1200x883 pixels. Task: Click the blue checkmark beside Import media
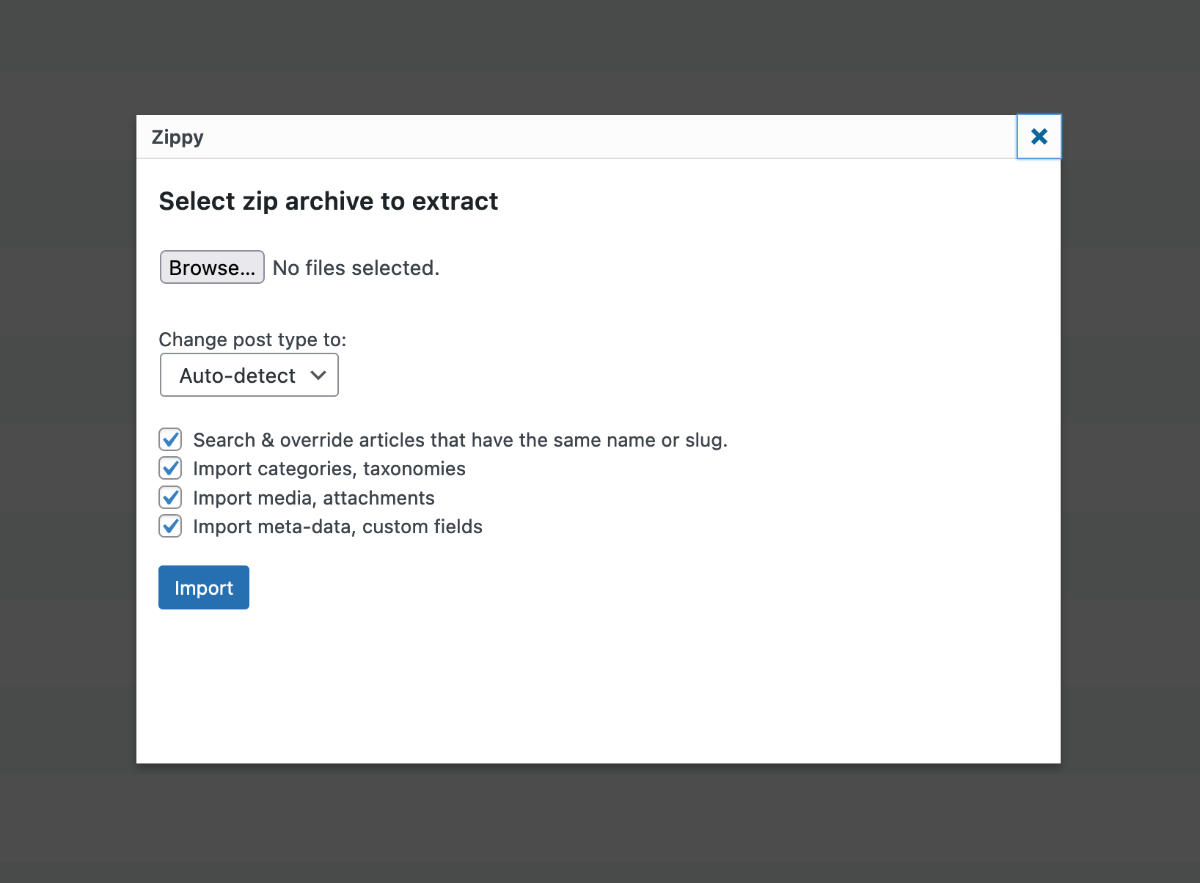click(171, 497)
